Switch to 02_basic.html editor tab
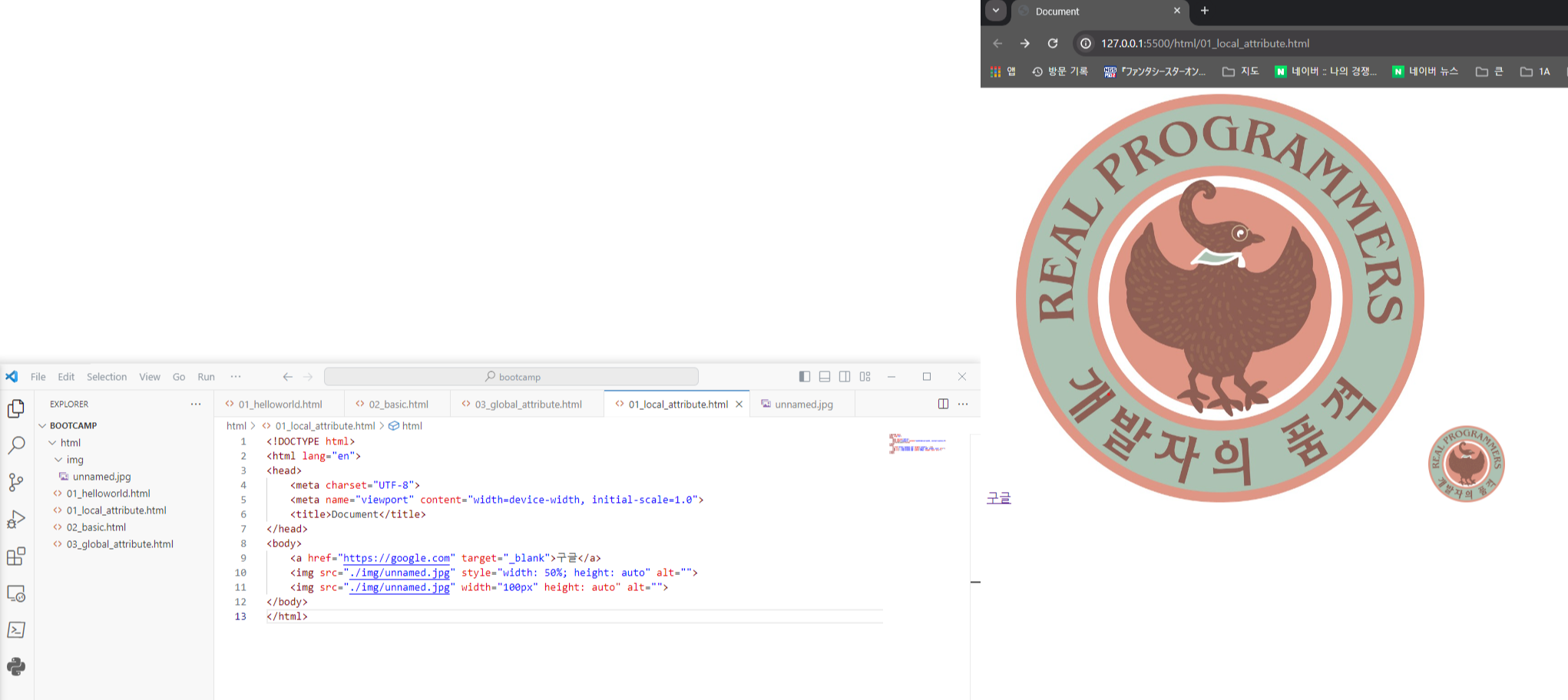 (398, 404)
